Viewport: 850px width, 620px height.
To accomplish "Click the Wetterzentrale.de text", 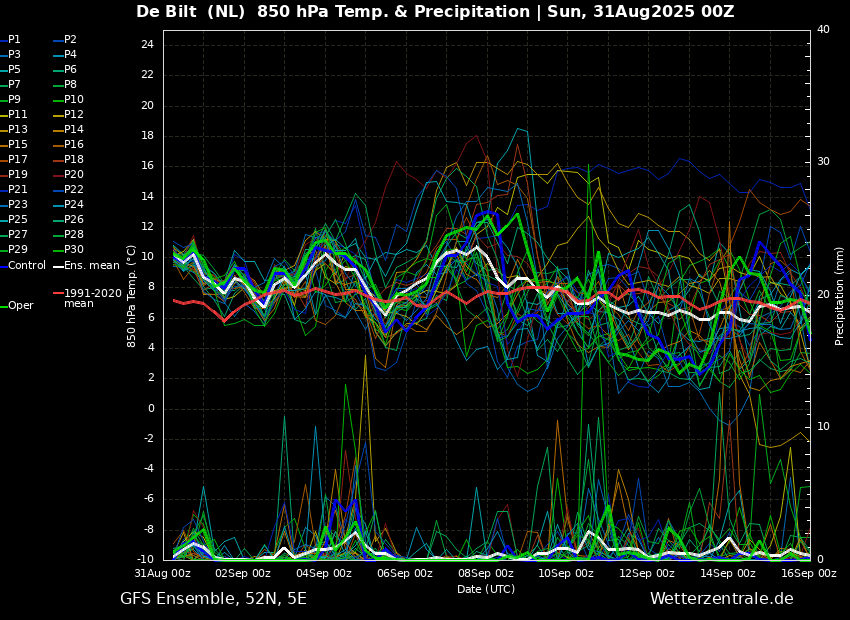I will 721,599.
